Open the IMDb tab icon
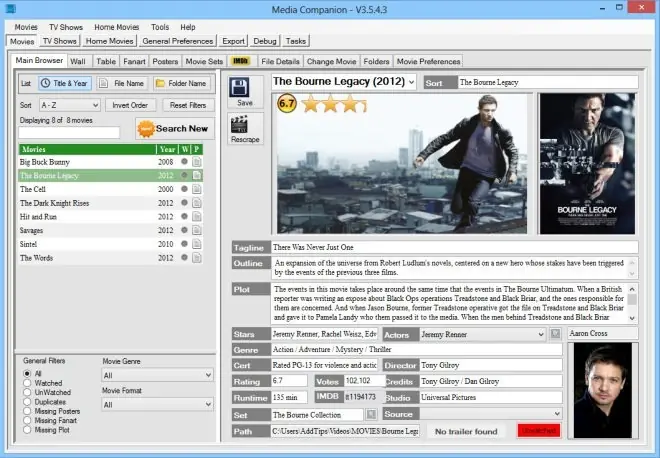 coord(240,61)
